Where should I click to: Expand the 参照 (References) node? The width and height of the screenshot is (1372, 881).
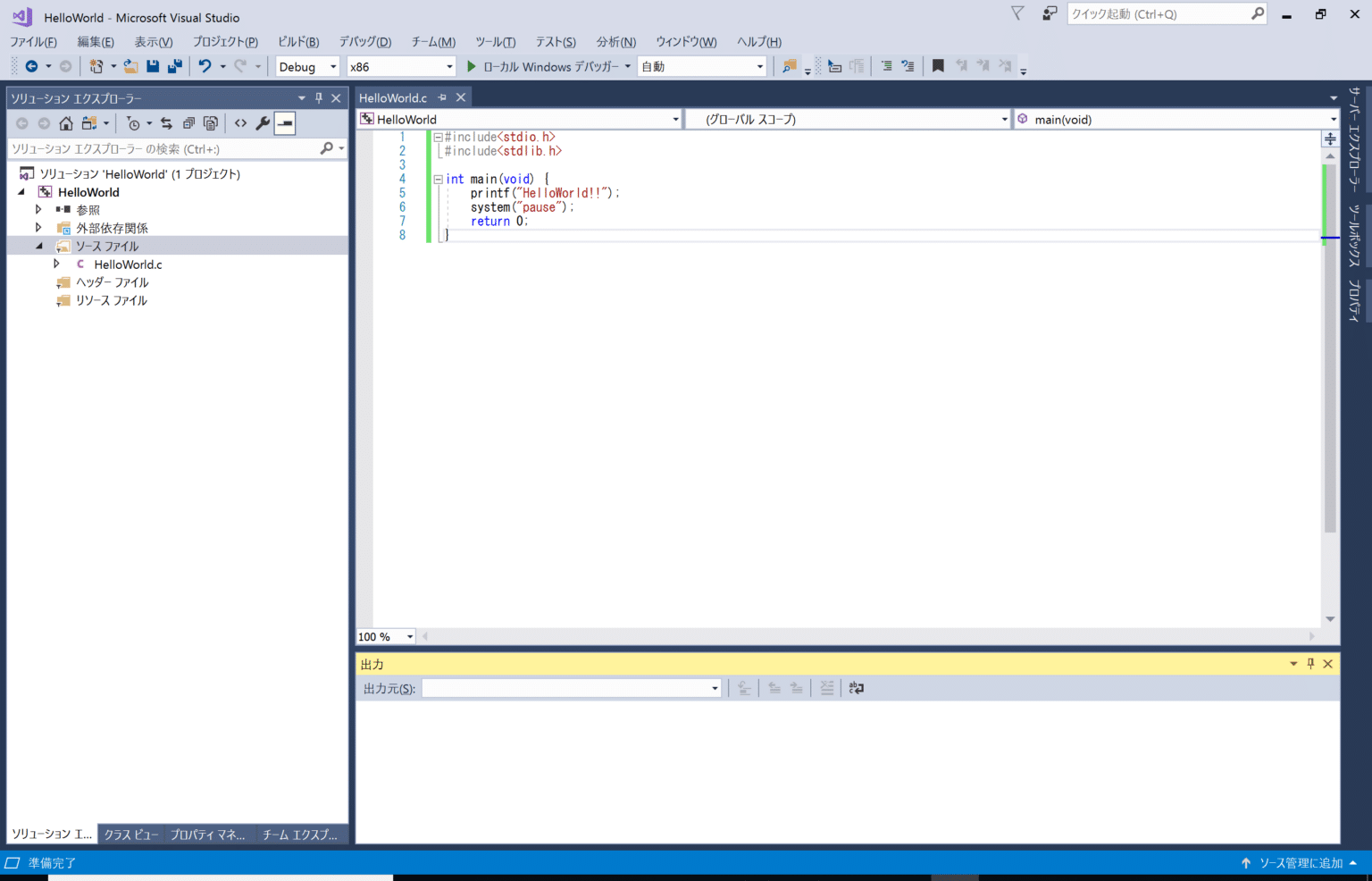click(38, 209)
